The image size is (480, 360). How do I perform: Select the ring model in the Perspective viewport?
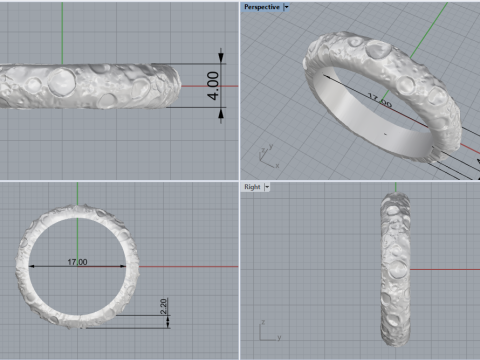coord(383,97)
